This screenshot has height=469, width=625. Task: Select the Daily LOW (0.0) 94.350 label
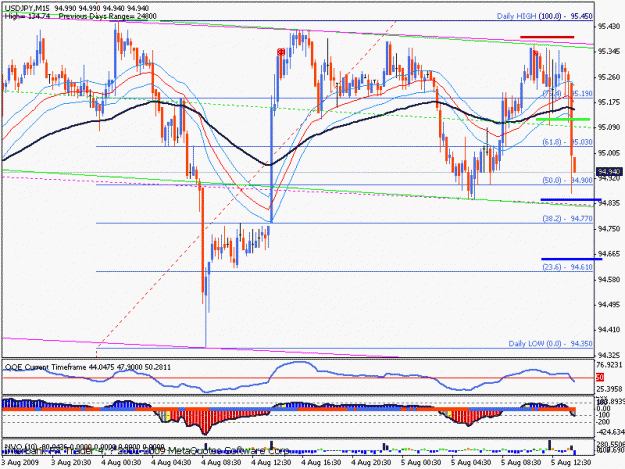[550, 343]
